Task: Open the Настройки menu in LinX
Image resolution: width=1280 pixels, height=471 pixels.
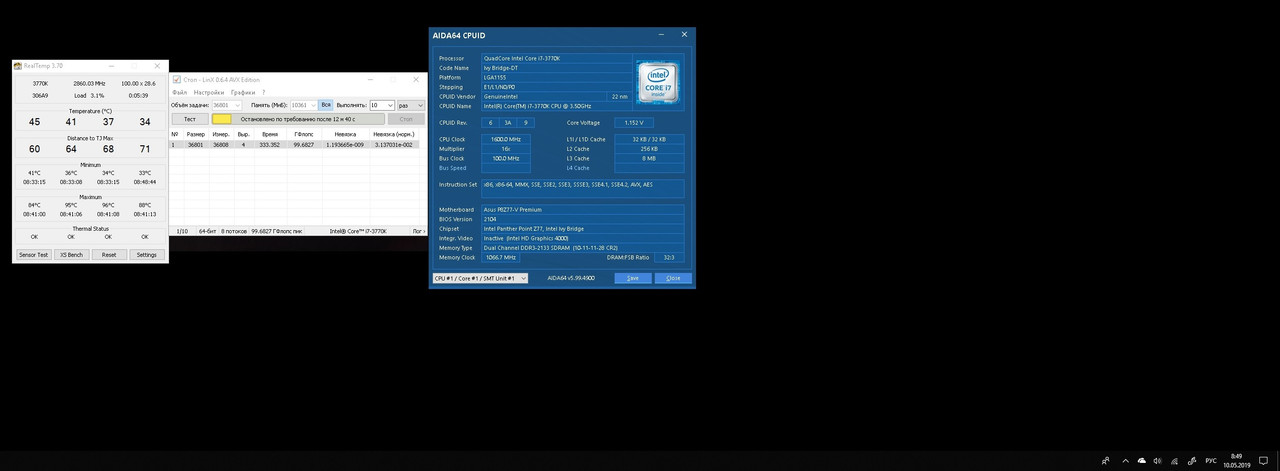Action: [x=209, y=92]
